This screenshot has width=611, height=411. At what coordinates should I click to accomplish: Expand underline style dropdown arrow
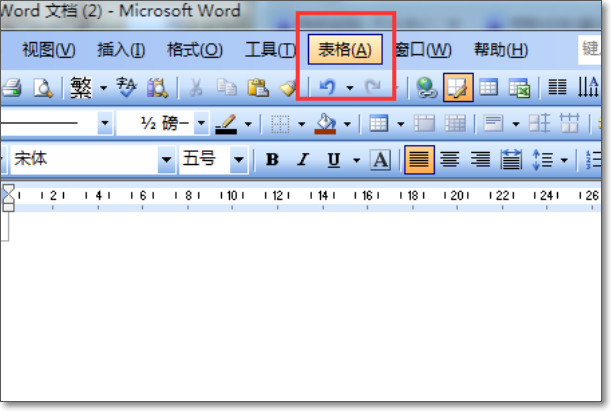point(356,160)
